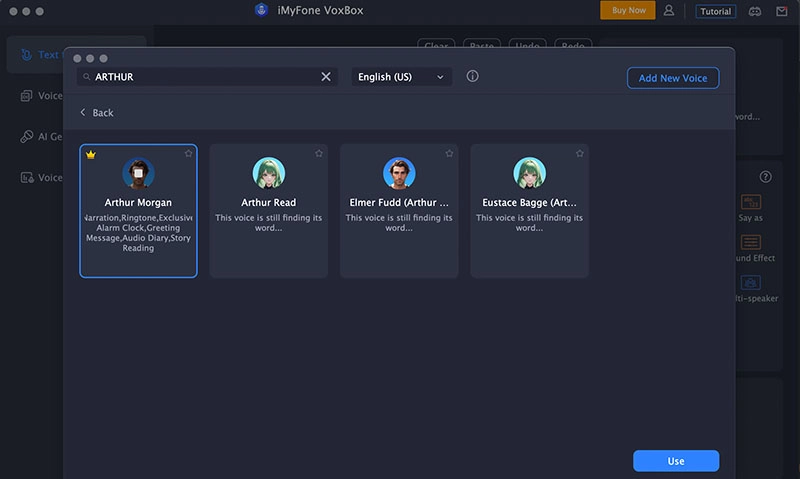Open the mail inbox icon in the title bar
The image size is (800, 479).
(x=780, y=11)
